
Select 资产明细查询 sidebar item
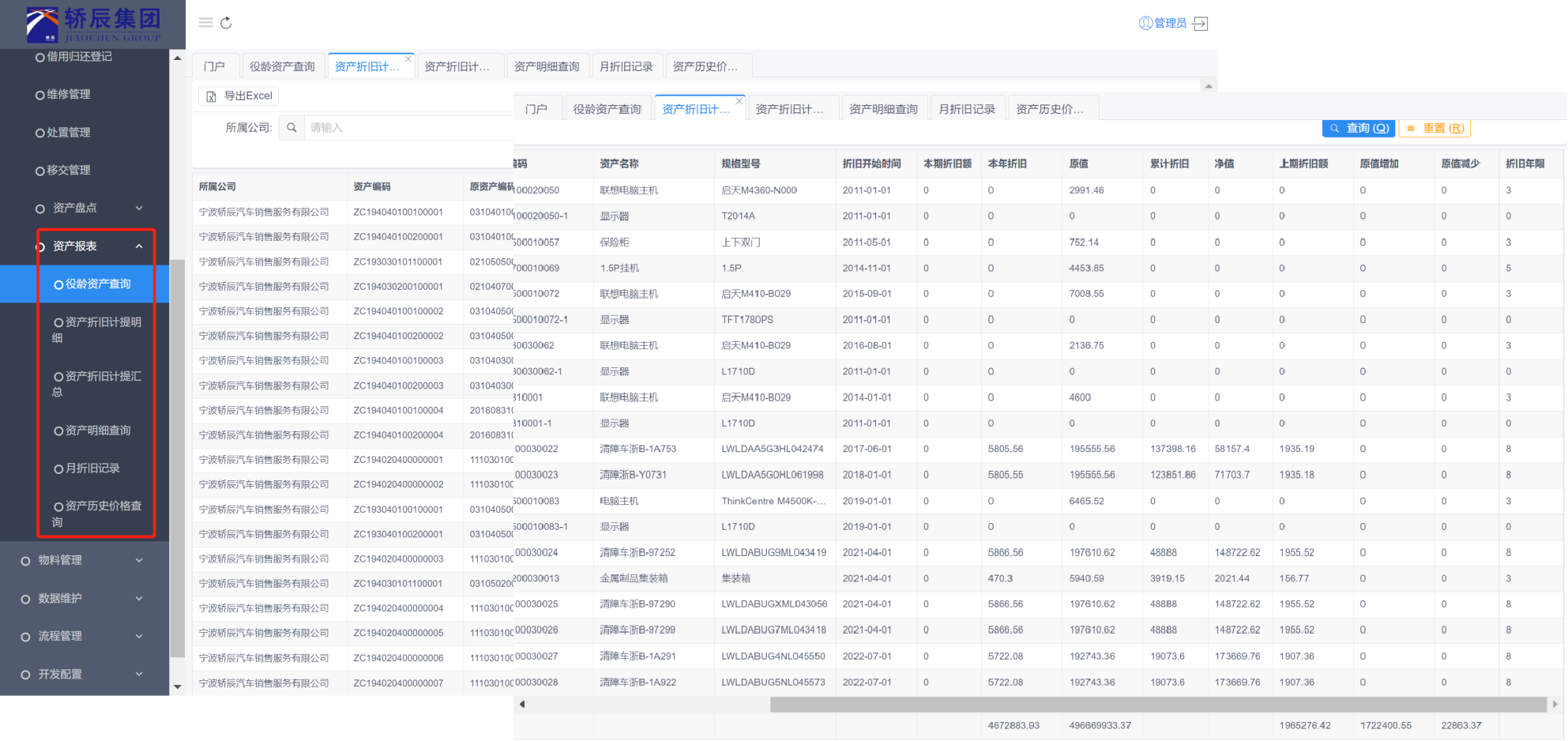point(98,431)
